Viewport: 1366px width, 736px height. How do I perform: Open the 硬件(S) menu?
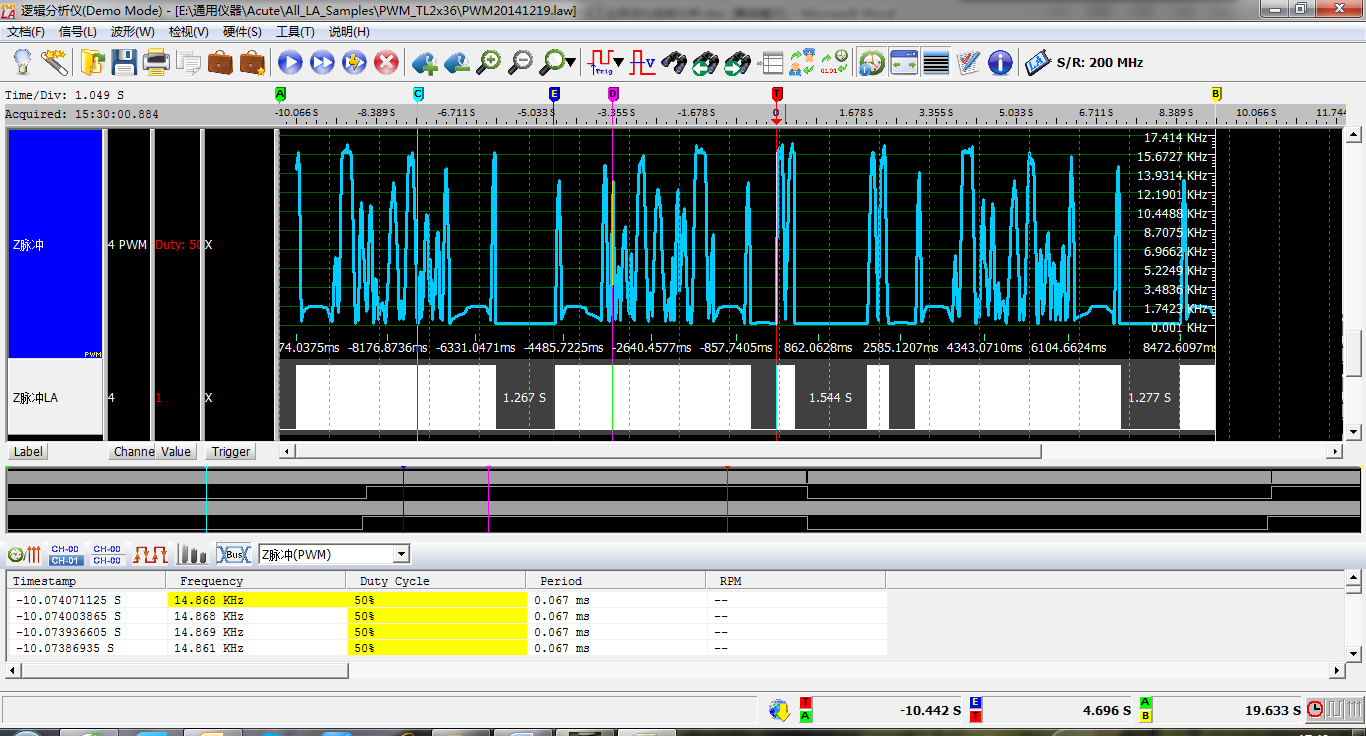pyautogui.click(x=242, y=32)
